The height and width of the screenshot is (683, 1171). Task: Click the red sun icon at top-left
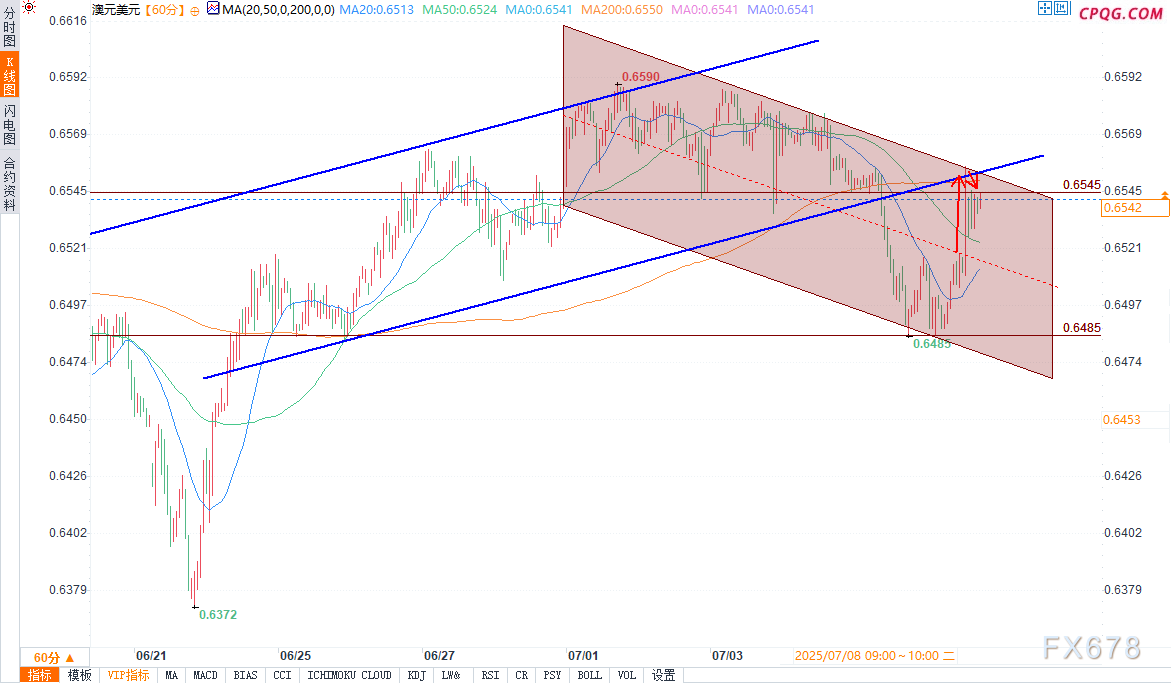(30, 8)
